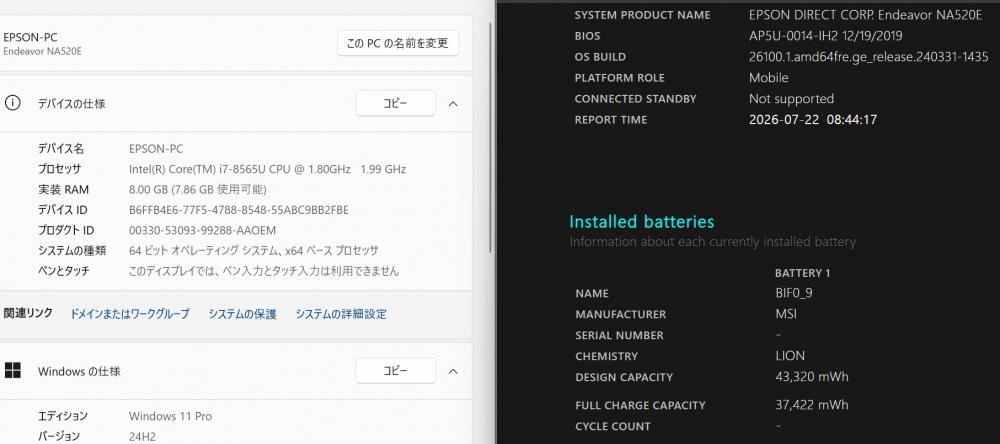This screenshot has height=444, width=1000.
Task: Select design capacity 43,320 mWh
Action: click(x=812, y=376)
